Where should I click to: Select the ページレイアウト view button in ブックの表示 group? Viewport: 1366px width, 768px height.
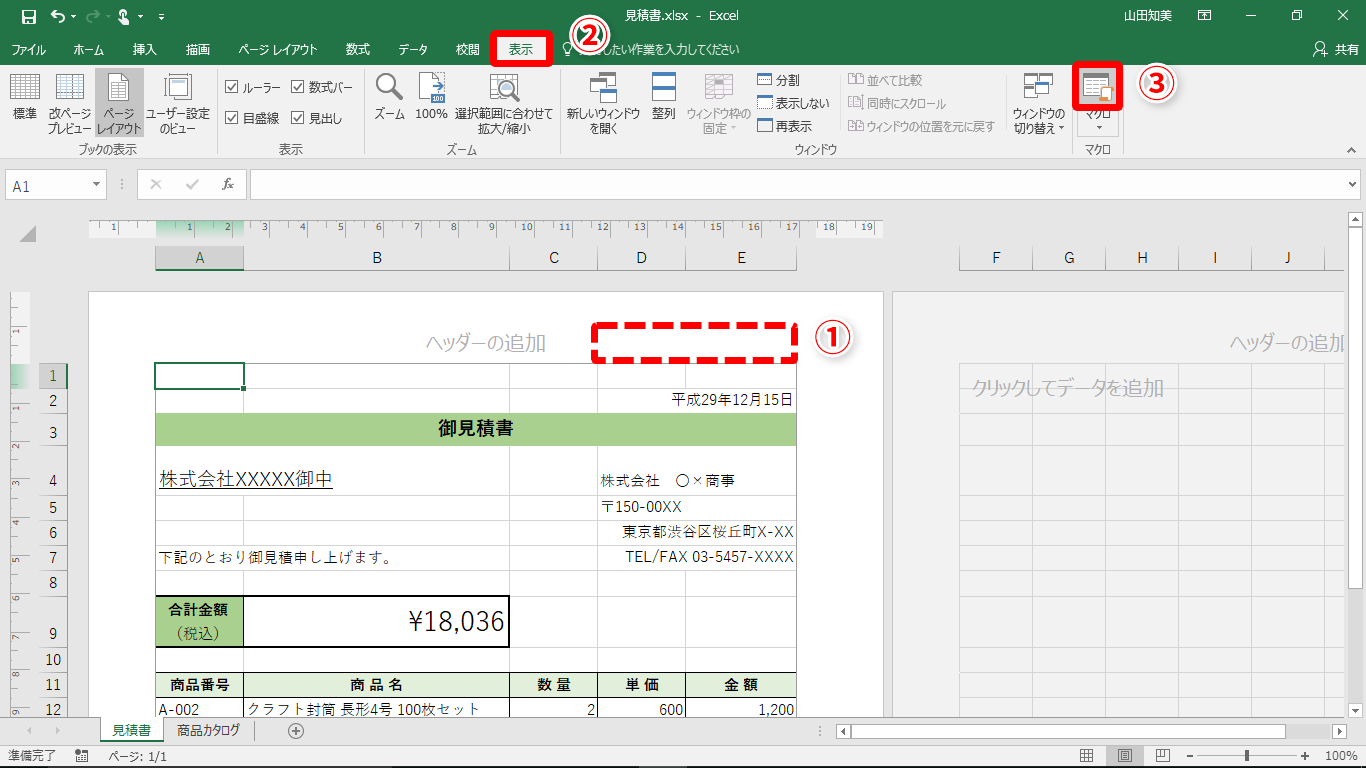coord(119,104)
